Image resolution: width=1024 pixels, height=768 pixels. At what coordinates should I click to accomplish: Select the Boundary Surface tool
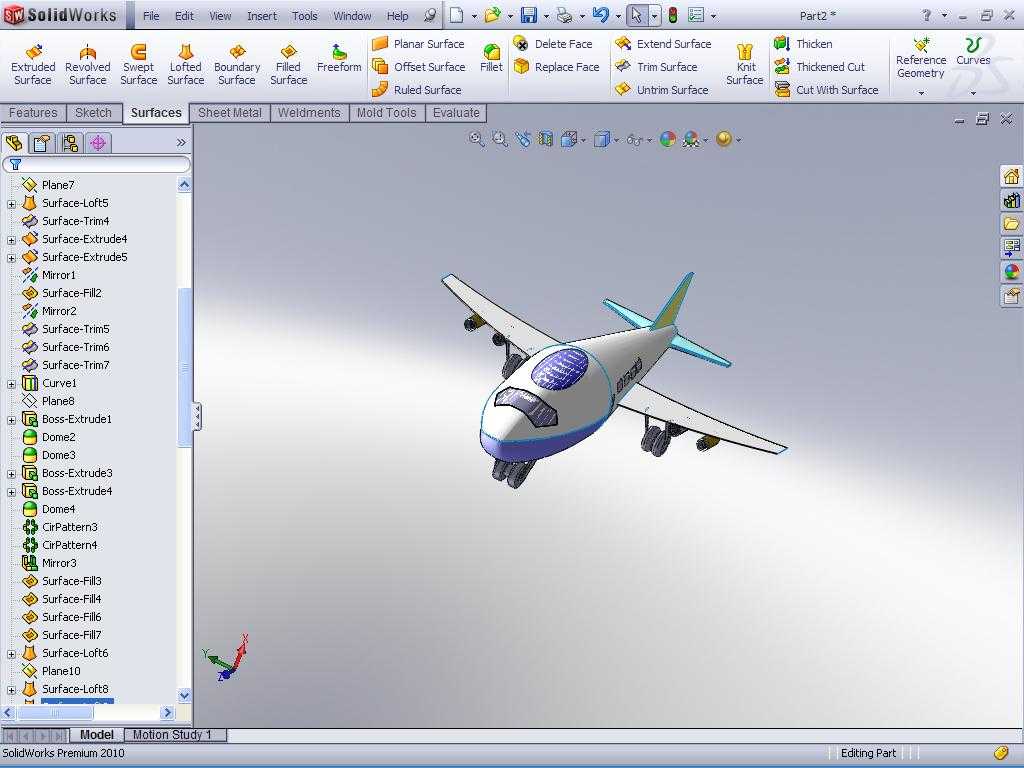tap(237, 64)
